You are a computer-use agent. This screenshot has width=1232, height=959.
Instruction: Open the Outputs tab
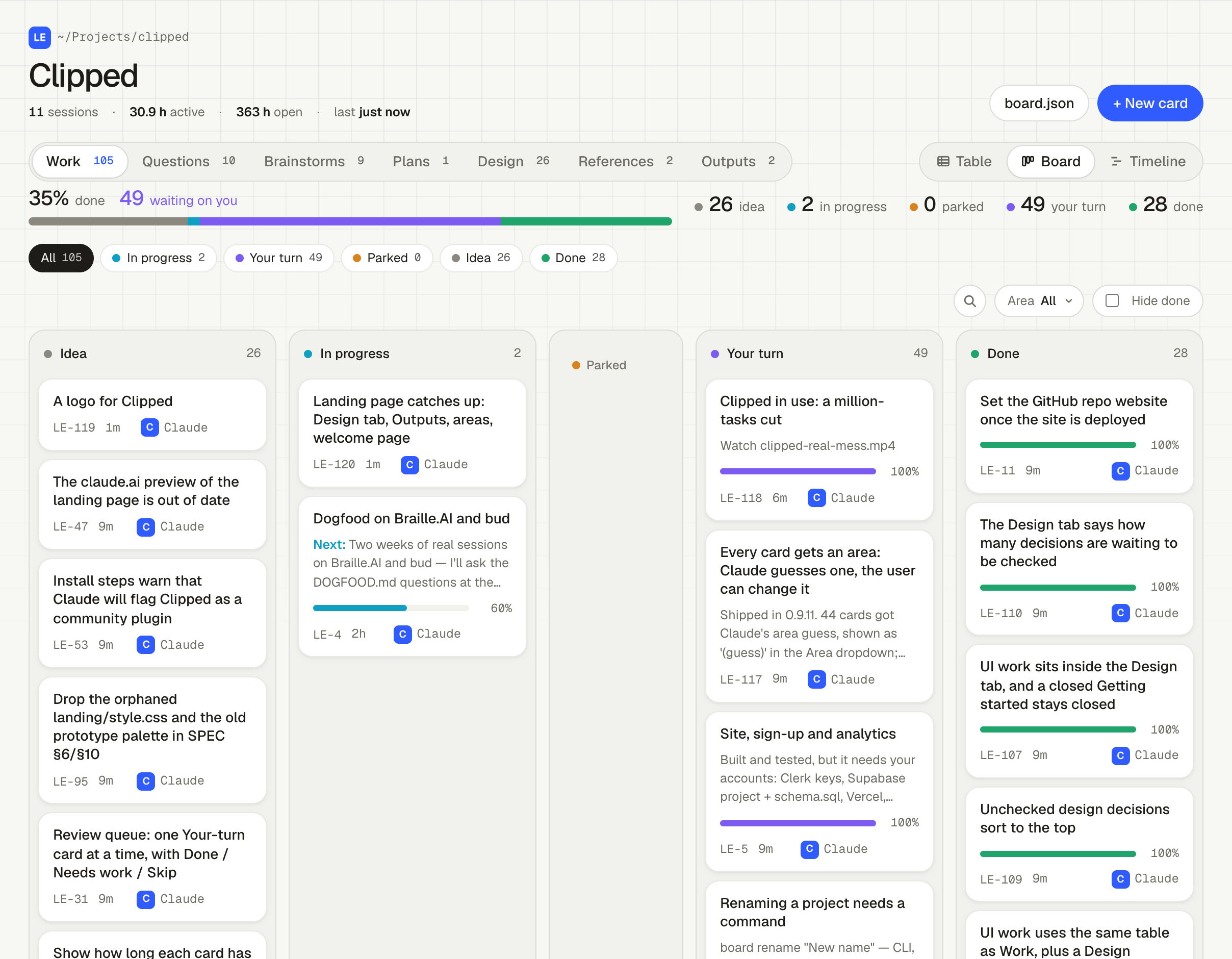point(738,161)
